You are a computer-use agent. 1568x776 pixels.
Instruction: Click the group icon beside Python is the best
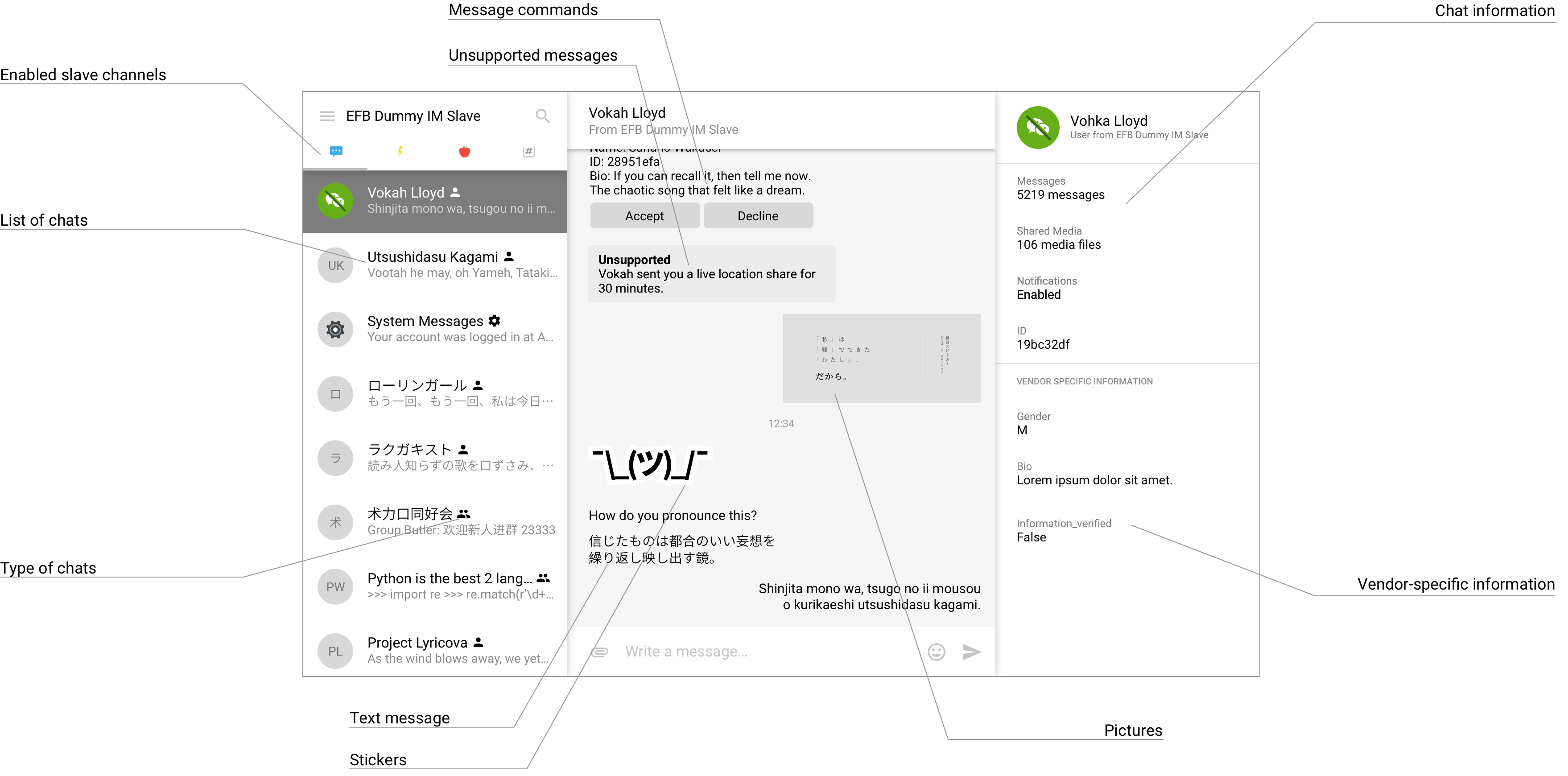pyautogui.click(x=543, y=578)
